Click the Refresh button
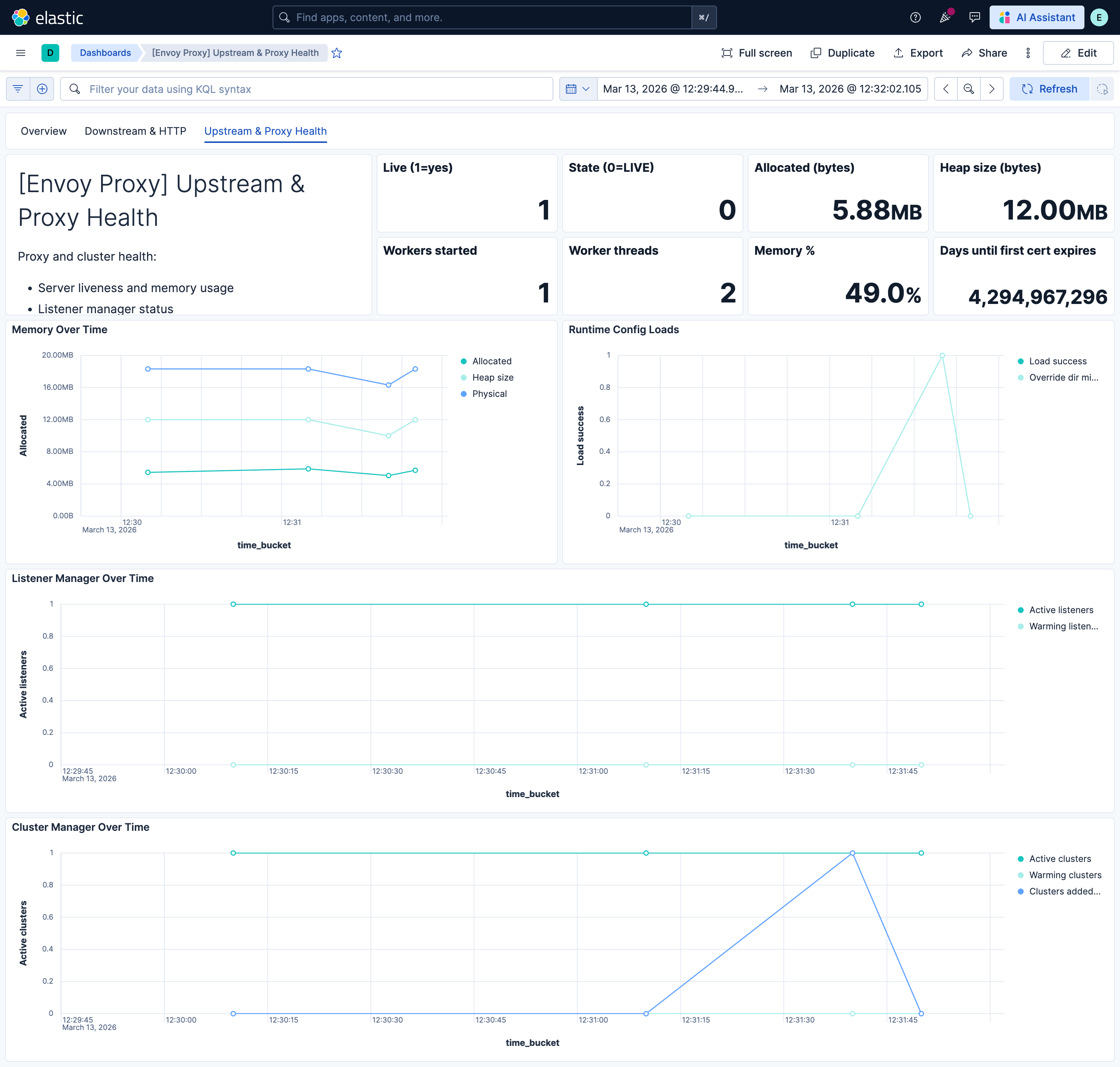The height and width of the screenshot is (1067, 1120). [1049, 89]
